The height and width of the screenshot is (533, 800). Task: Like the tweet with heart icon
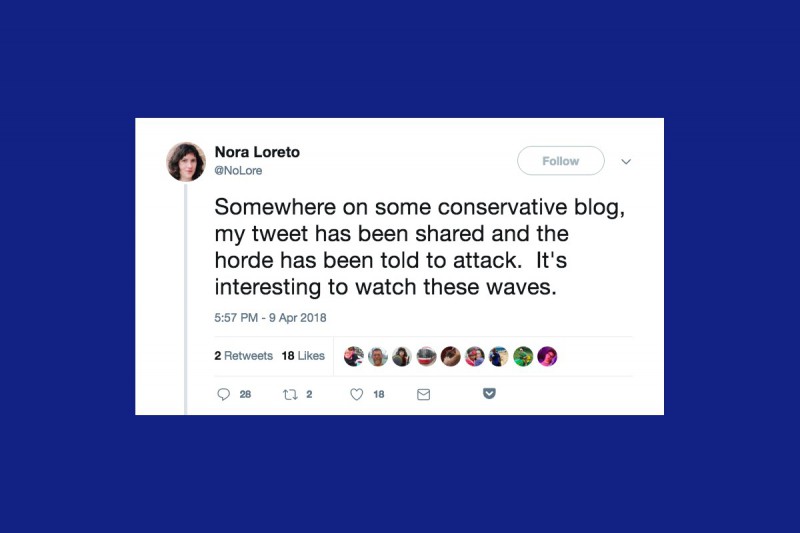[357, 394]
